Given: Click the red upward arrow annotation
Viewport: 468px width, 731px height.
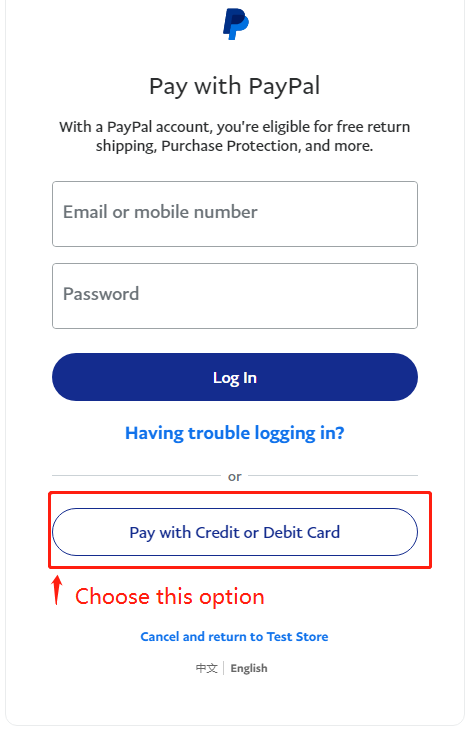Looking at the screenshot, I should tap(56, 590).
